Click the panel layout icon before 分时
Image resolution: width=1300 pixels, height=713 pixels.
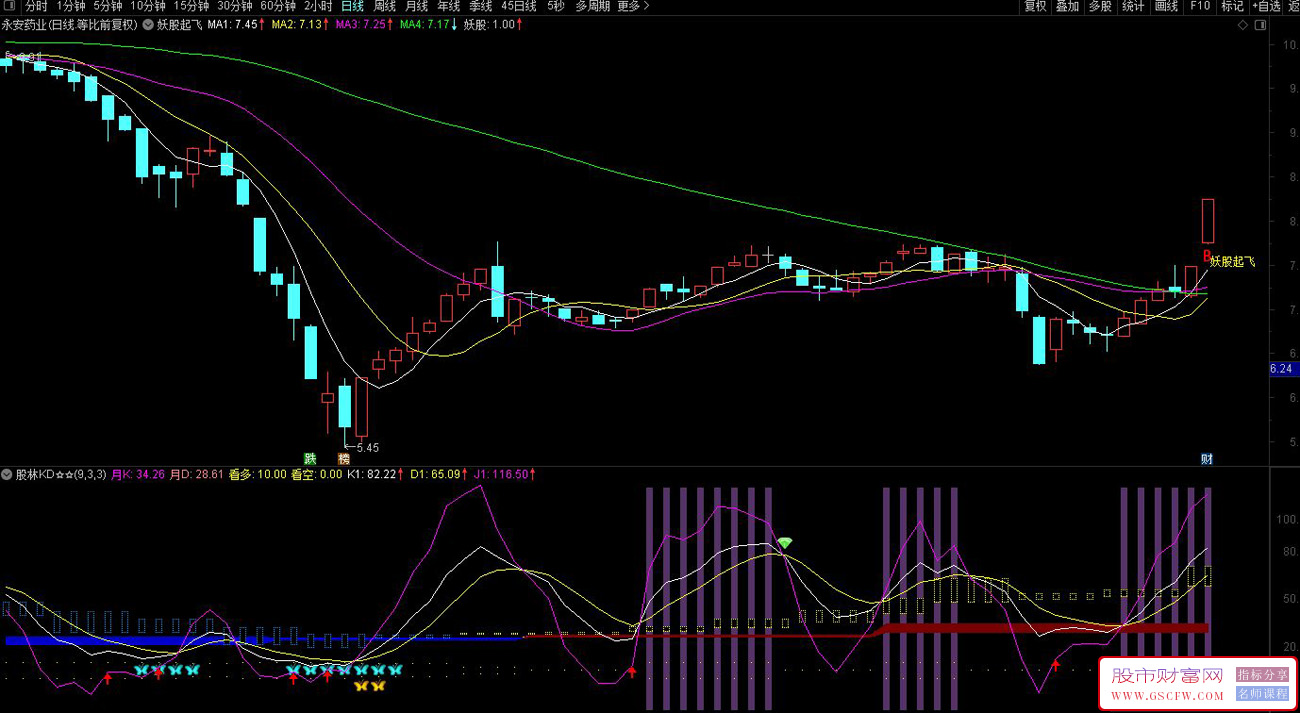(9, 6)
